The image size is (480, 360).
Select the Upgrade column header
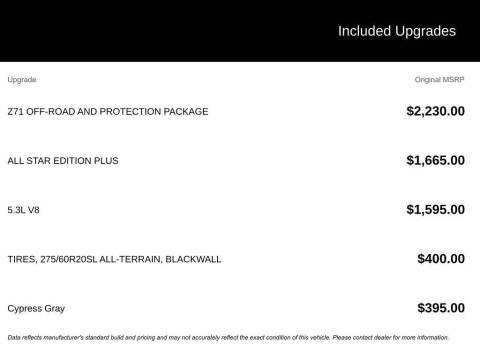coord(22,80)
